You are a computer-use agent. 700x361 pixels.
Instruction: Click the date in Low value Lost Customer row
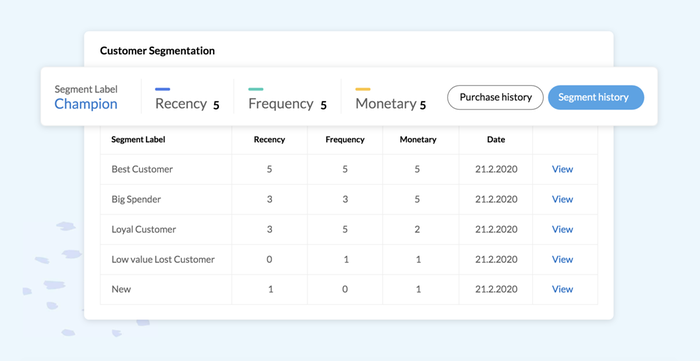pos(496,259)
